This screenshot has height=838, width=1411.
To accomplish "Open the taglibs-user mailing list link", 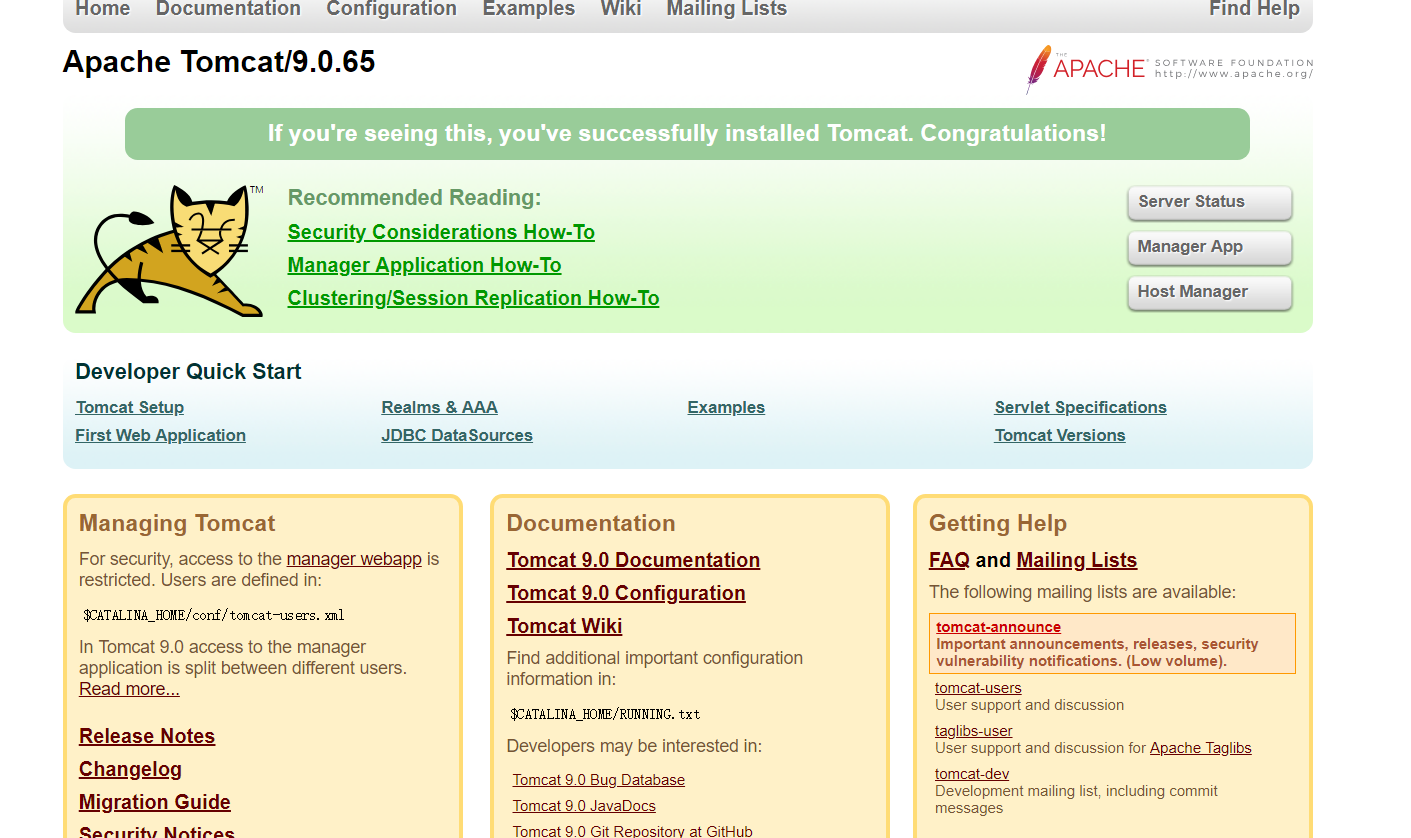I will tap(974, 731).
